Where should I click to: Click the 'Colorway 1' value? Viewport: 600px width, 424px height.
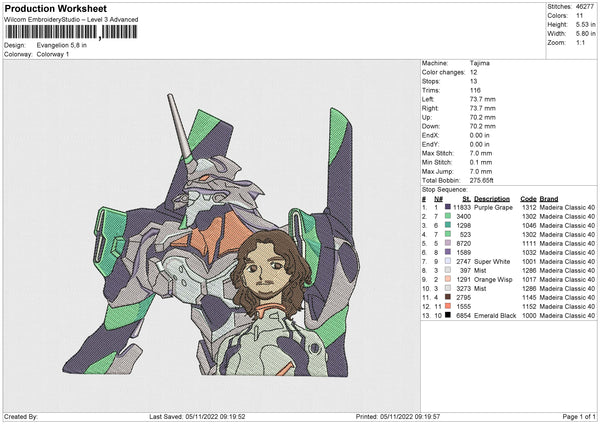click(53, 54)
